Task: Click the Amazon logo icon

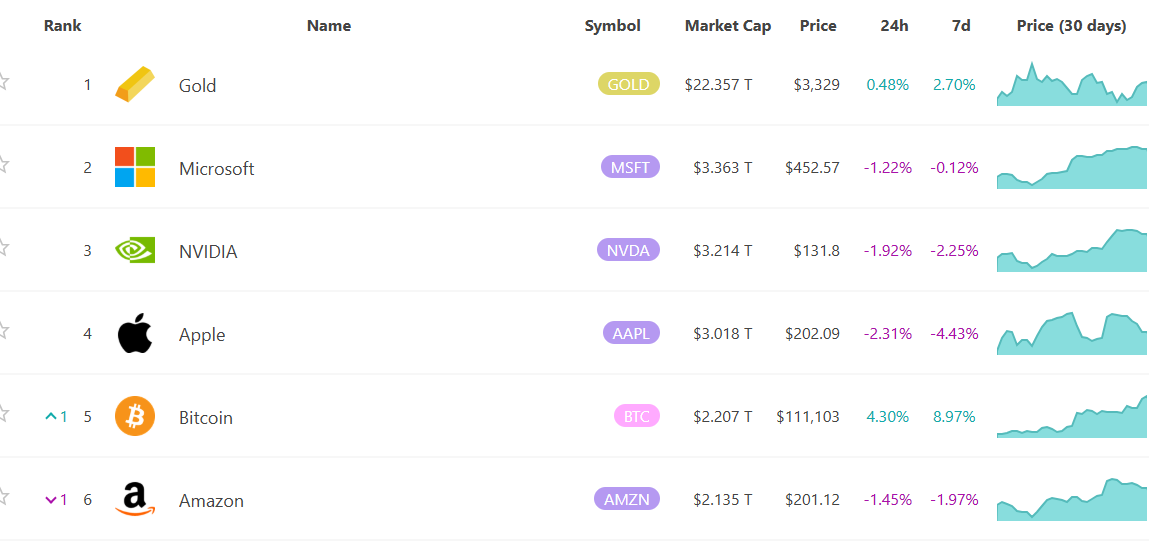Action: click(135, 499)
